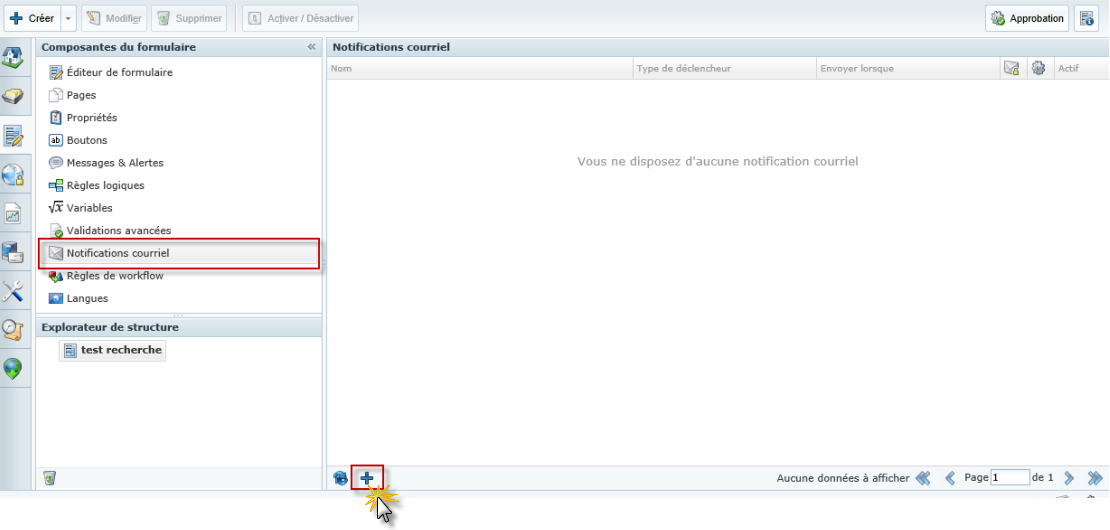Add a new email notification with plus icon
The height and width of the screenshot is (530, 1110).
click(367, 478)
